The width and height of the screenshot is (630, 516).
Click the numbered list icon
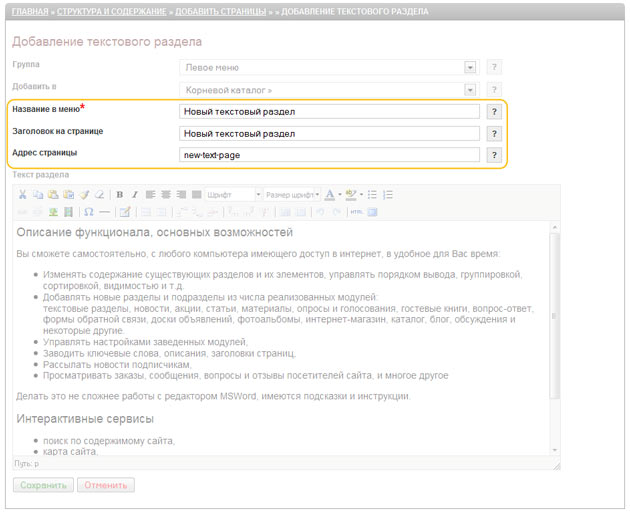388,194
